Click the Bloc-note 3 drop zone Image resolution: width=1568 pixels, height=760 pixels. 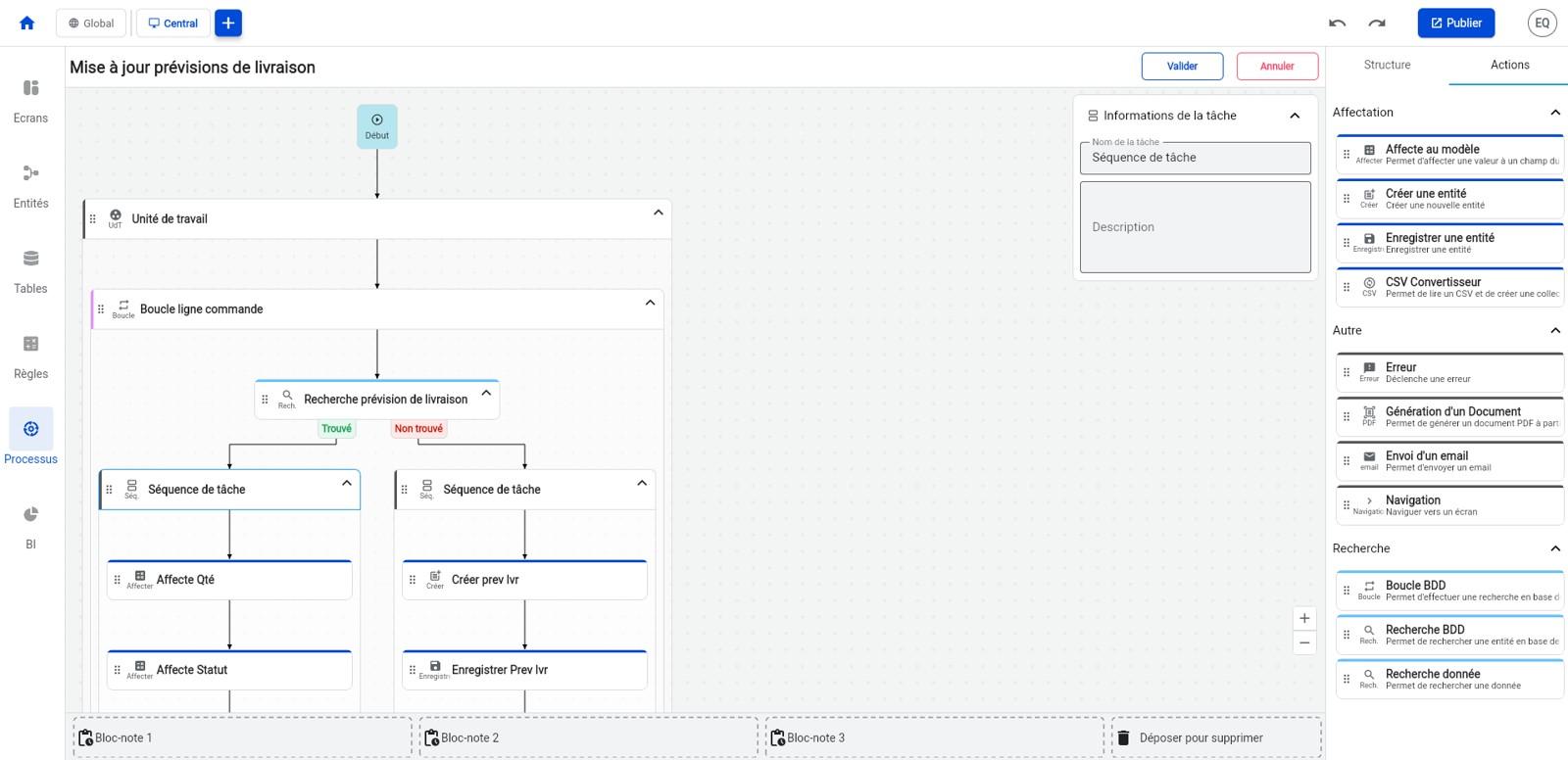point(934,737)
